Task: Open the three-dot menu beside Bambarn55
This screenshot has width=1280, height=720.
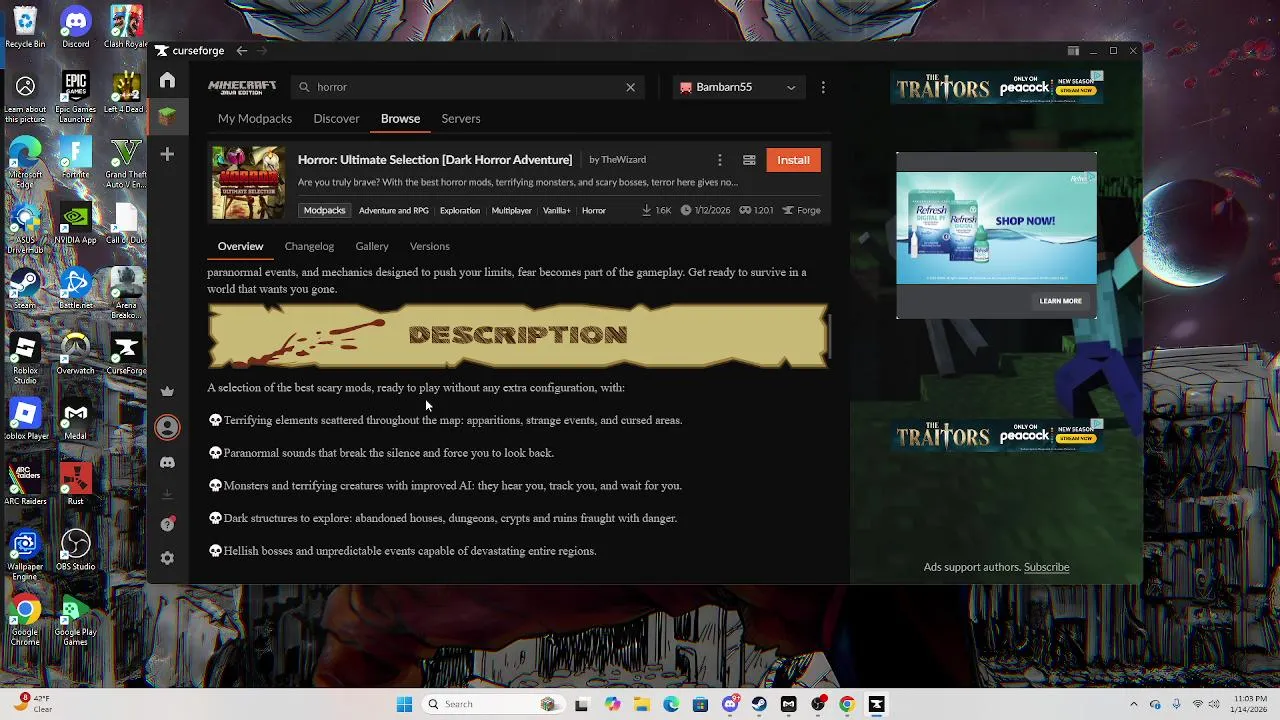Action: (823, 87)
